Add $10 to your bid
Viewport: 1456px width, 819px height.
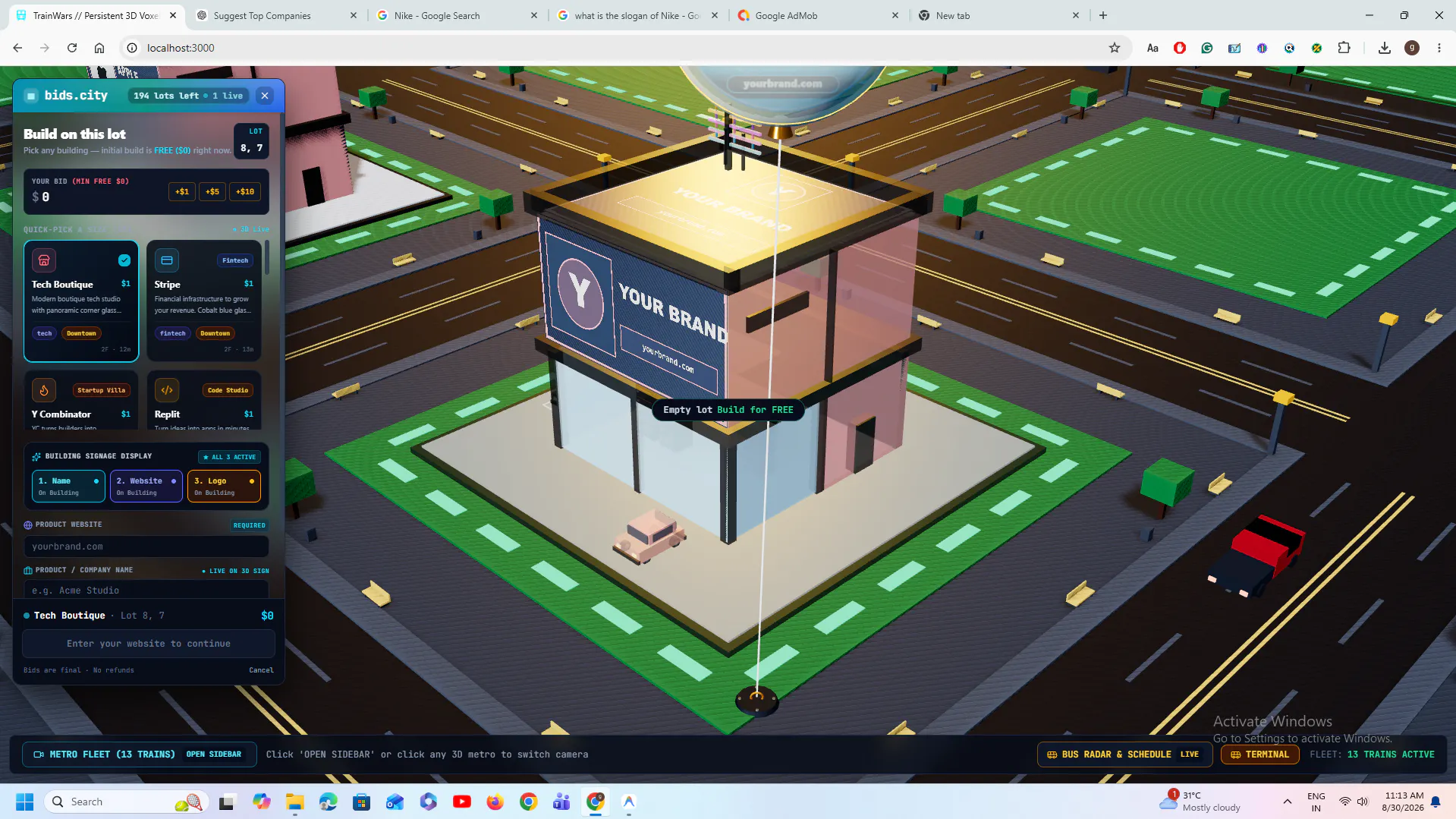click(245, 192)
